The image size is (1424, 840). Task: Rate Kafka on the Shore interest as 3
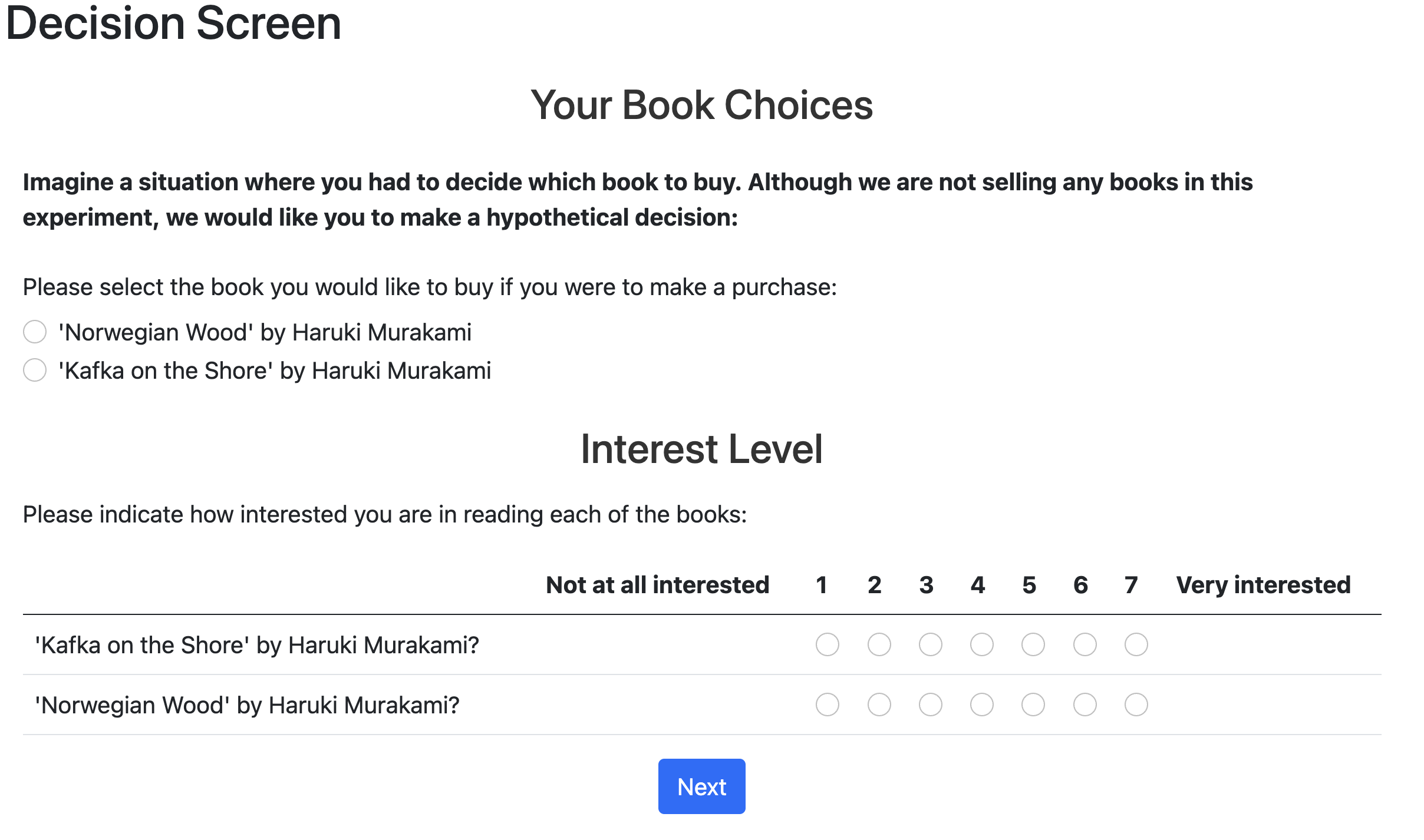point(930,644)
